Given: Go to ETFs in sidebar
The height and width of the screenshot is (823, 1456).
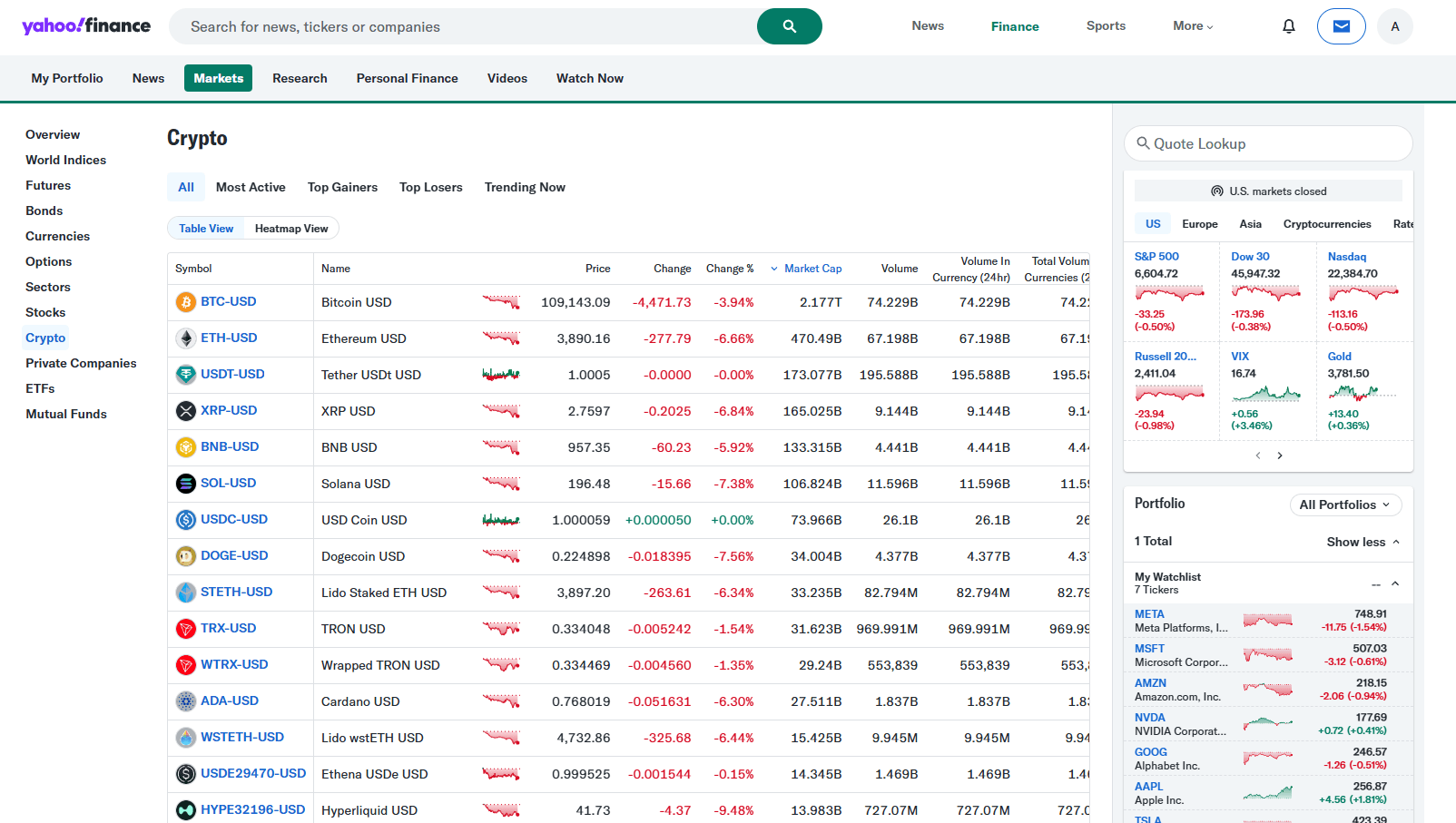Looking at the screenshot, I should tap(40, 388).
